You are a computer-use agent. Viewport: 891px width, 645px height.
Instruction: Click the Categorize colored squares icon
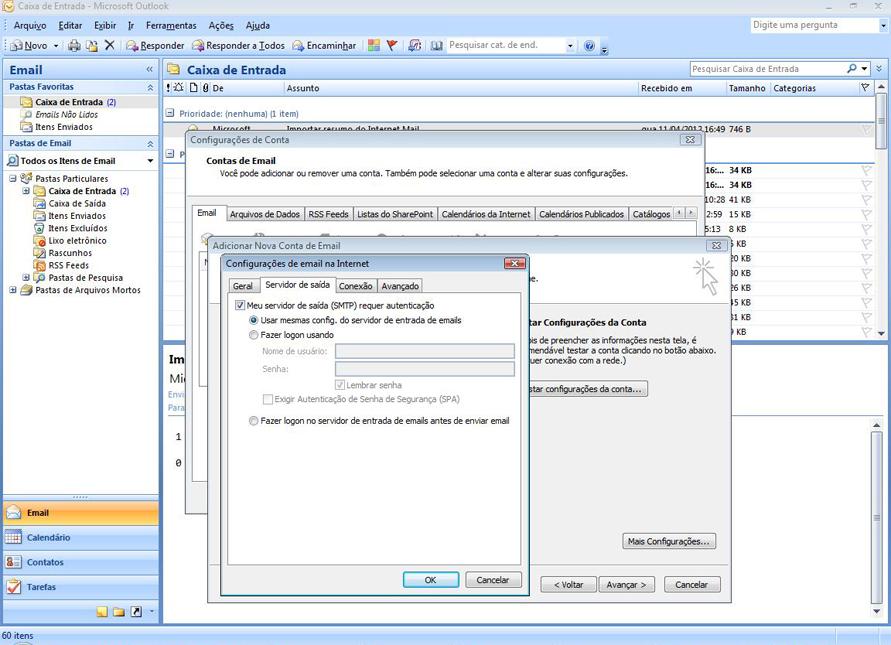(x=373, y=45)
